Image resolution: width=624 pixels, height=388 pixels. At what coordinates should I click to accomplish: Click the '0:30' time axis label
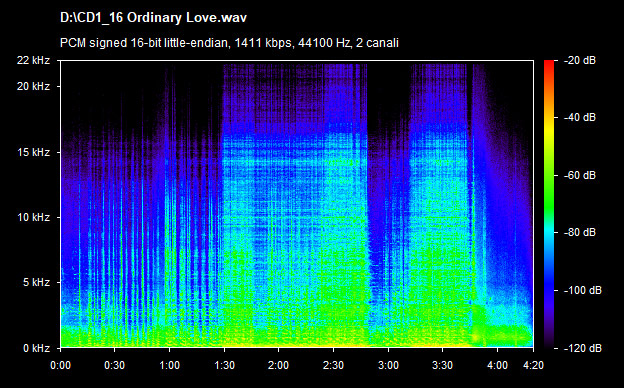click(x=115, y=365)
